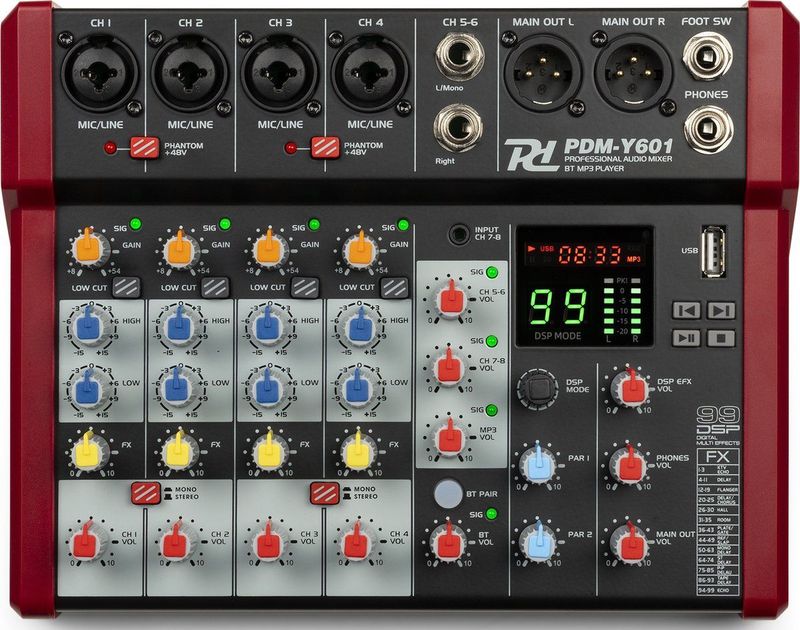Toggle the CH 4 low cut switch

pyautogui.click(x=394, y=287)
